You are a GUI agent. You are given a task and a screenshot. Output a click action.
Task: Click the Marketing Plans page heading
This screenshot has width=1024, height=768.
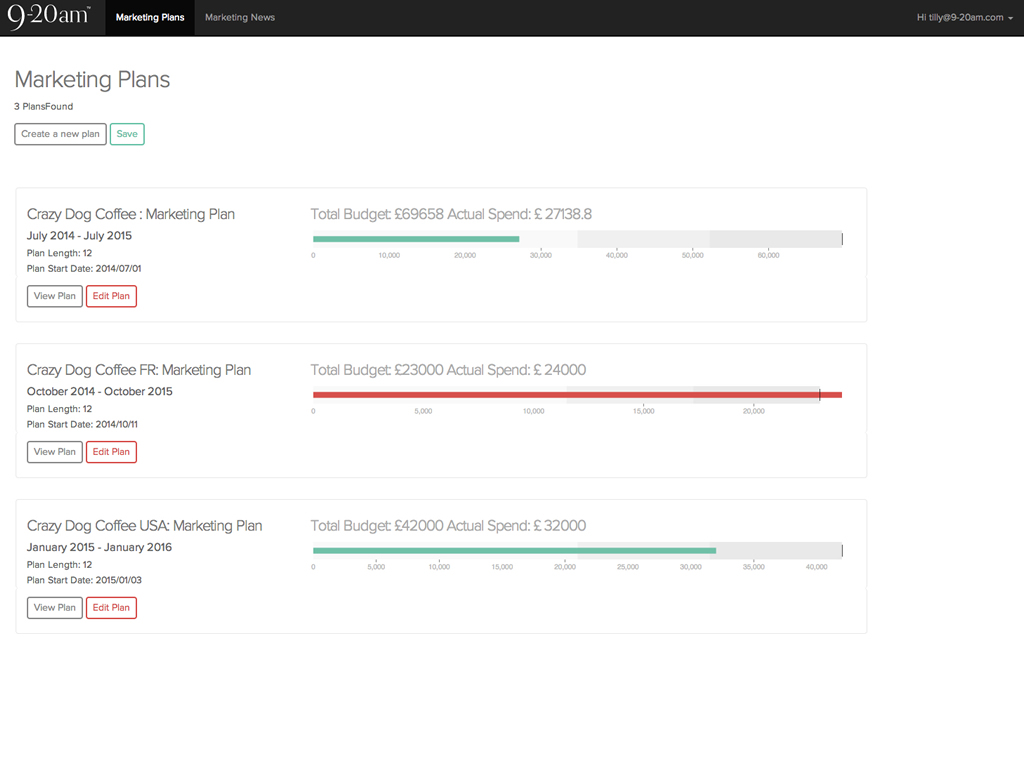click(x=92, y=80)
